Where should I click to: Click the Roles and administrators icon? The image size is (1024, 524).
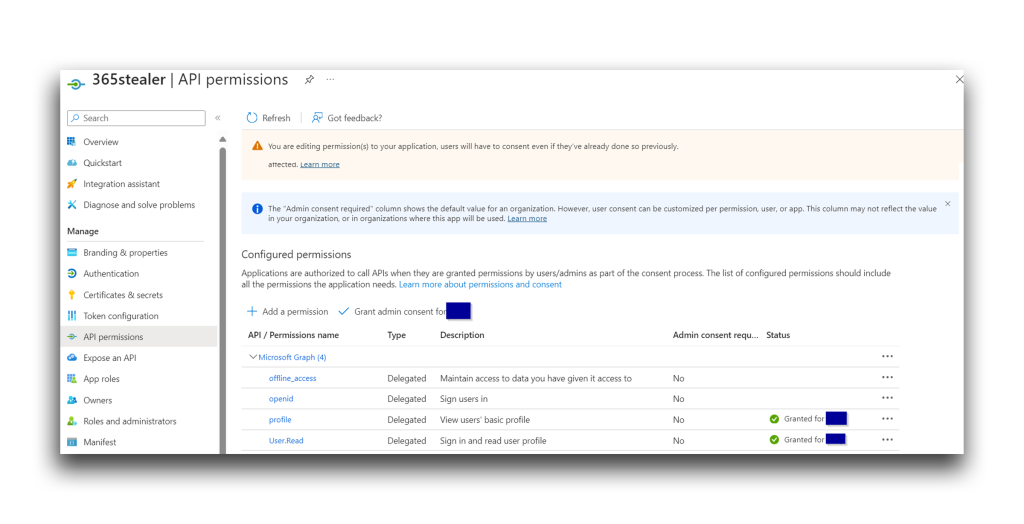click(x=72, y=421)
